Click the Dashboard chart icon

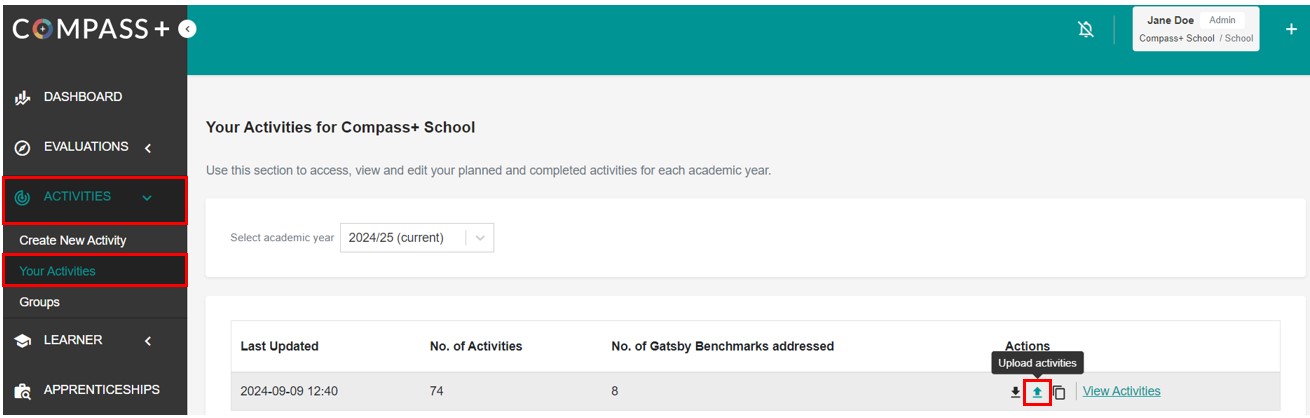[x=22, y=98]
